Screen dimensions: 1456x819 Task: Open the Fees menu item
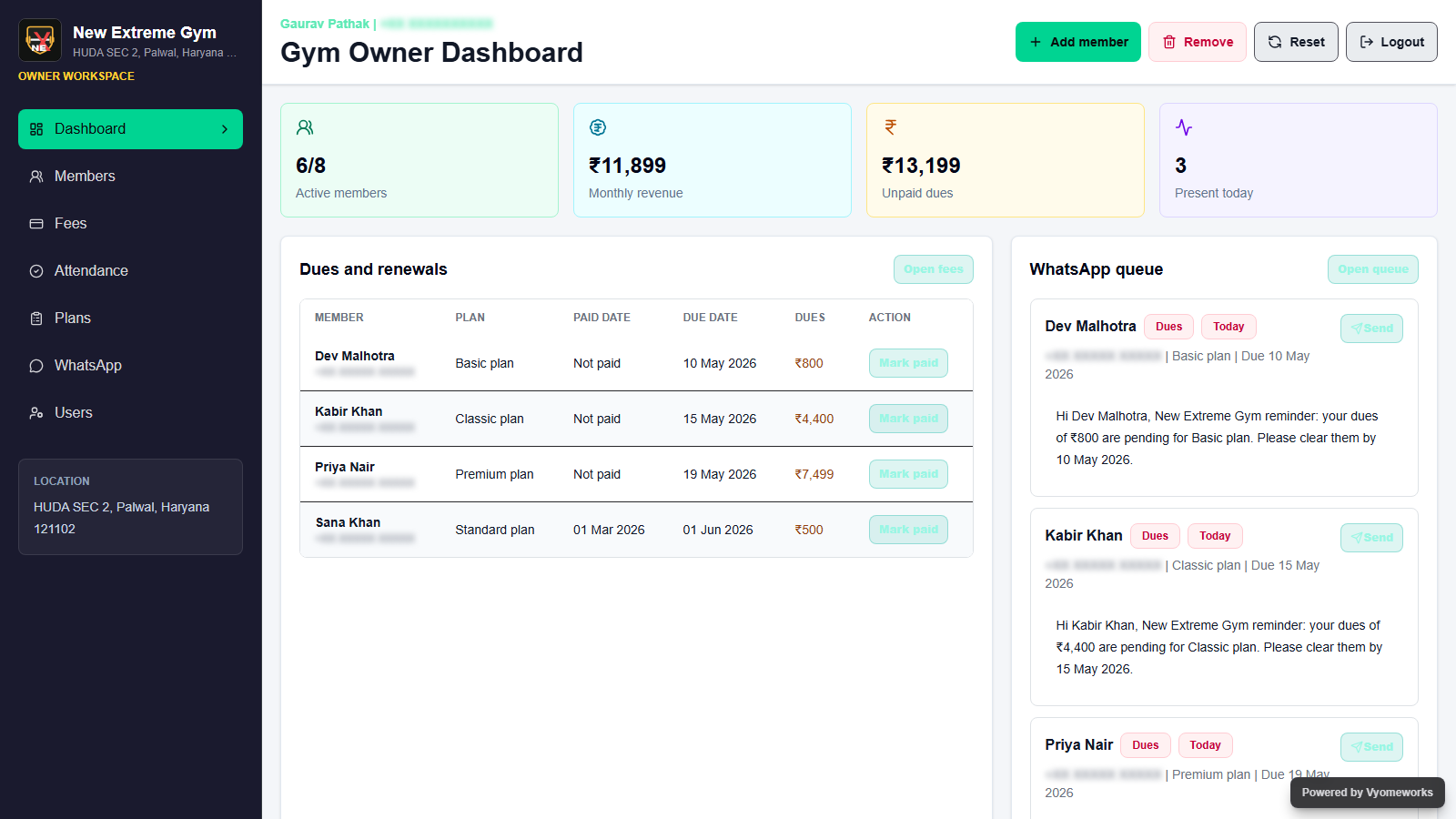click(130, 224)
